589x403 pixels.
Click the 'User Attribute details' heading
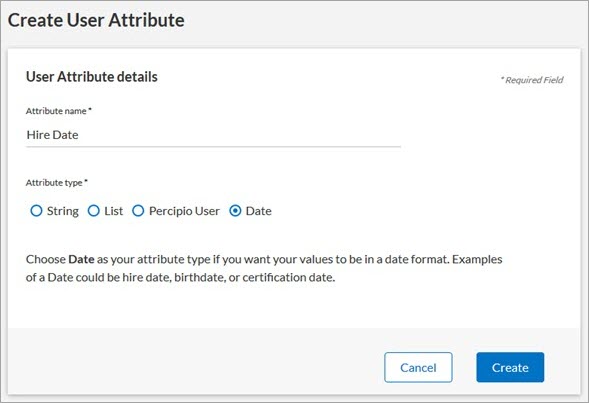pos(92,77)
